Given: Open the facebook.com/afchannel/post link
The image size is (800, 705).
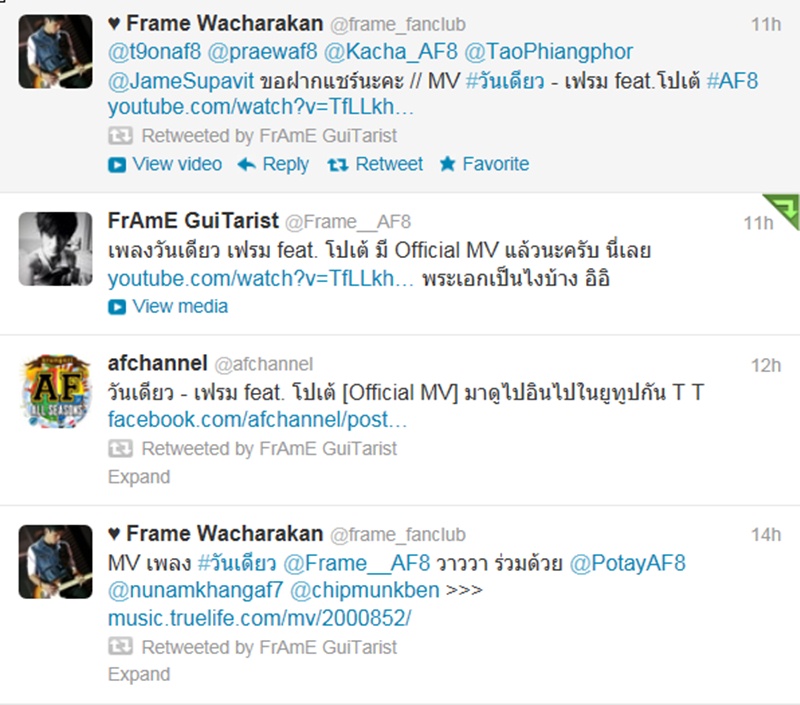Looking at the screenshot, I should (x=258, y=420).
